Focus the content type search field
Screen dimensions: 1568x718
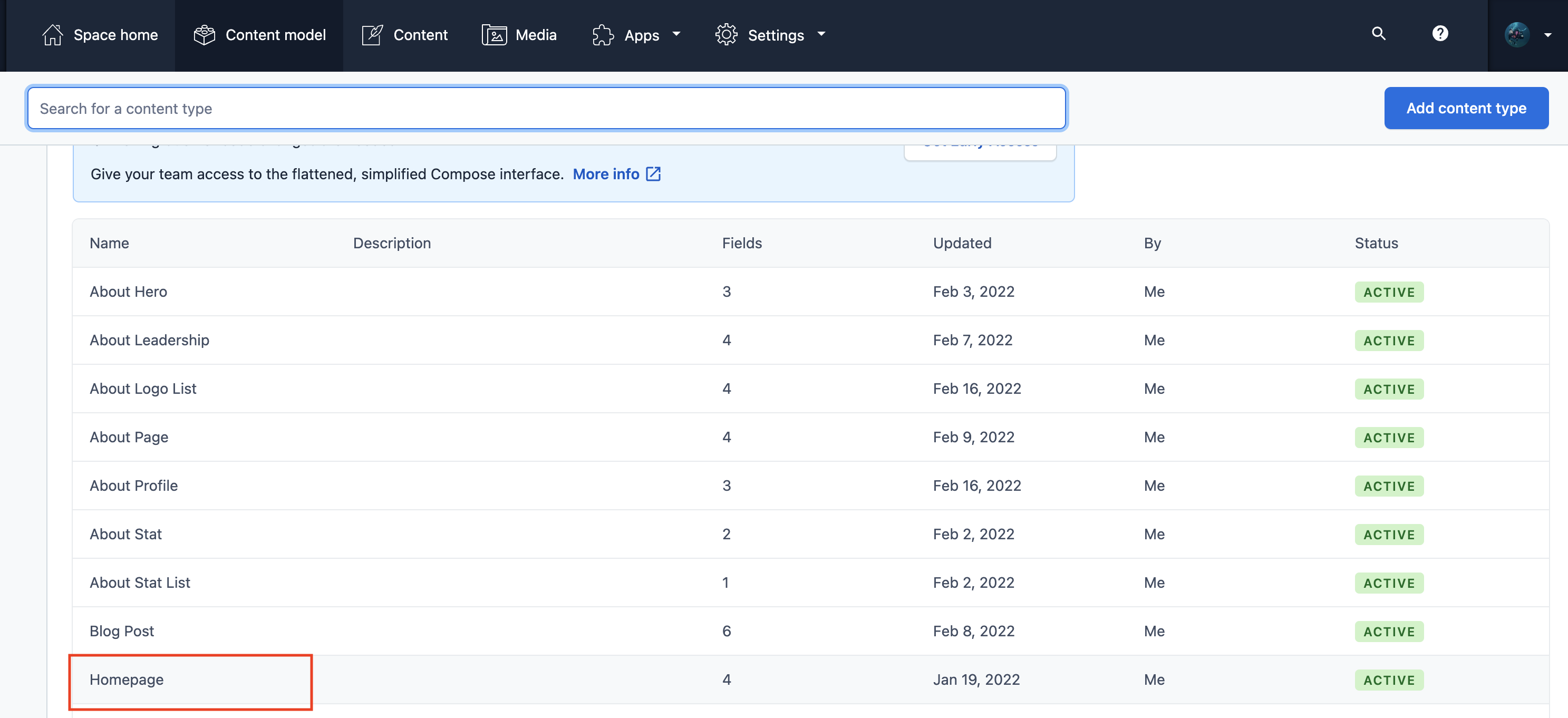[546, 108]
